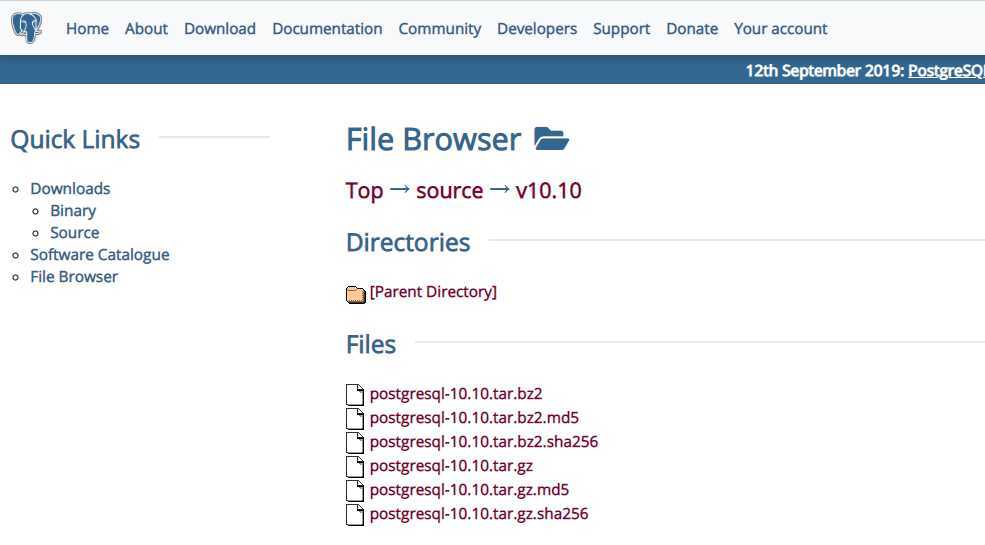Open the Download menu item
The height and width of the screenshot is (545, 985).
click(220, 29)
